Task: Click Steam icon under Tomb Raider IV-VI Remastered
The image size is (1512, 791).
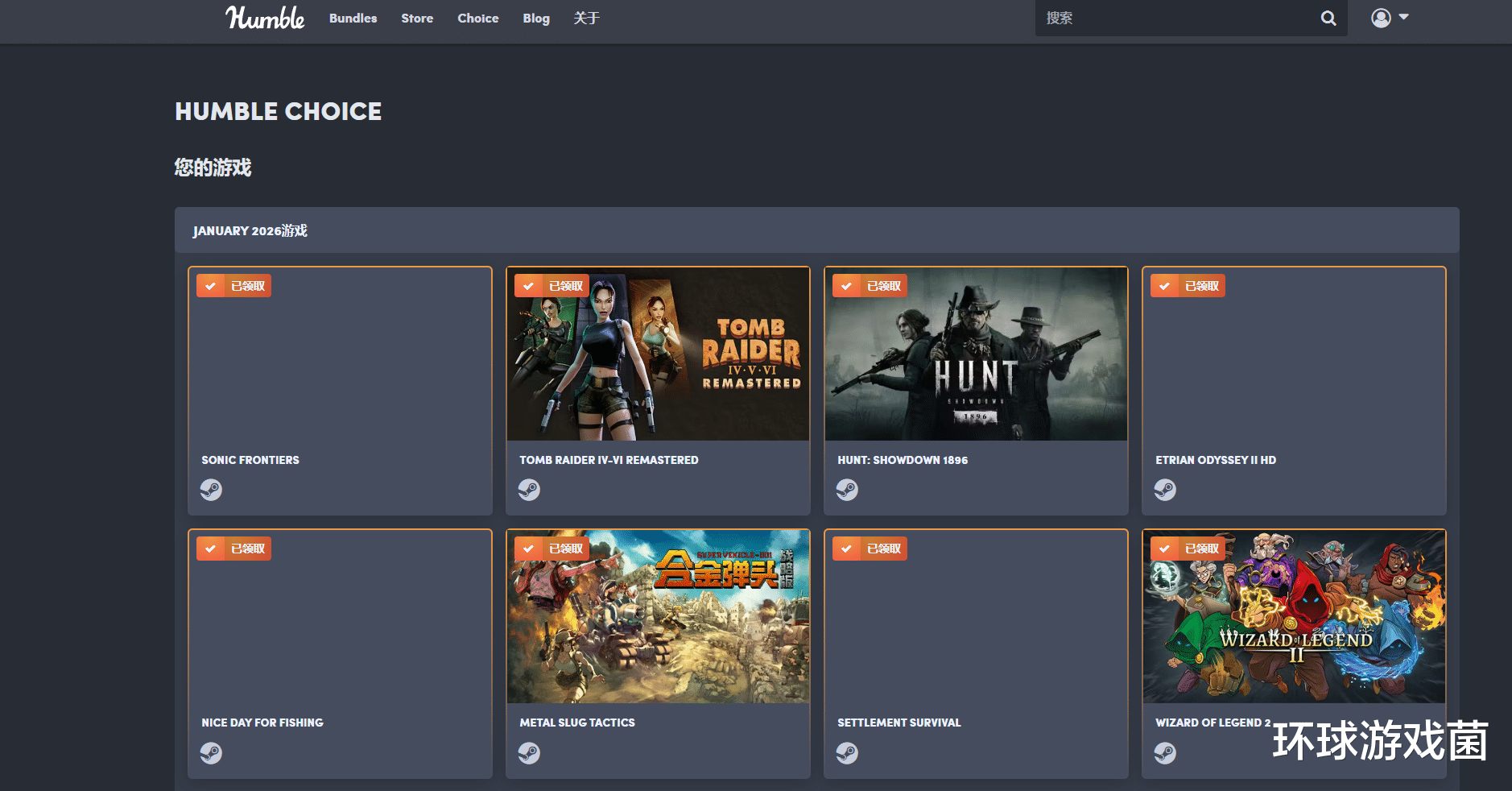Action: coord(529,490)
